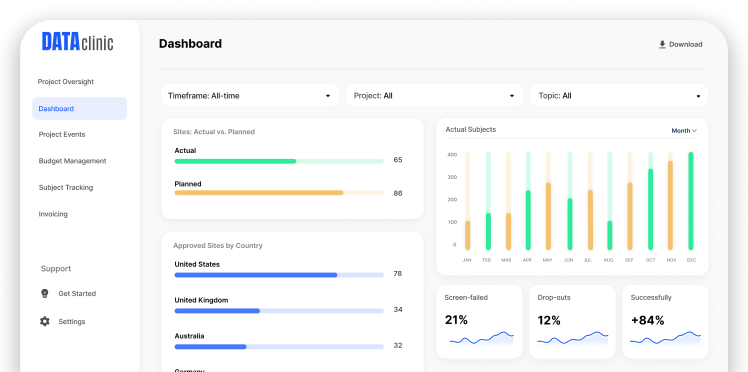Viewport: 748px width, 372px height.
Task: Click the Get Started lightbulb icon
Action: 44,293
